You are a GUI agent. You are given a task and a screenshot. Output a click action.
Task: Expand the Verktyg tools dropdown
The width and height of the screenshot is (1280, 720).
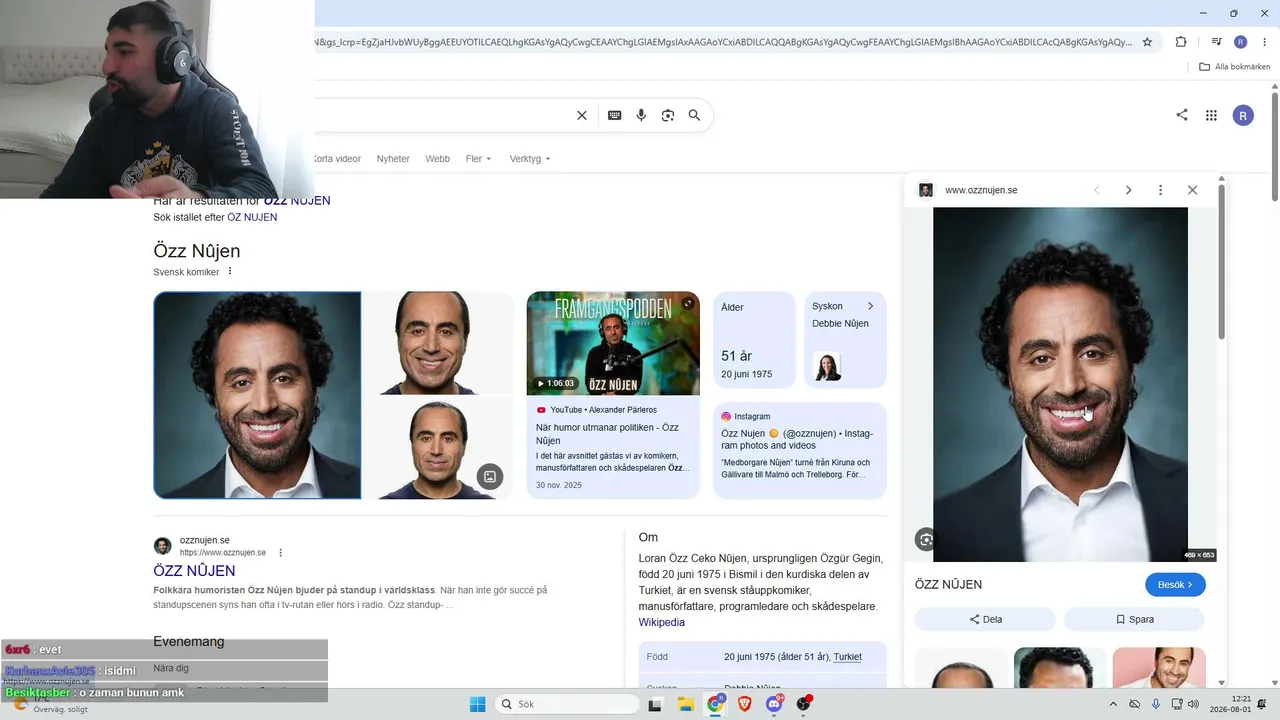tap(530, 159)
